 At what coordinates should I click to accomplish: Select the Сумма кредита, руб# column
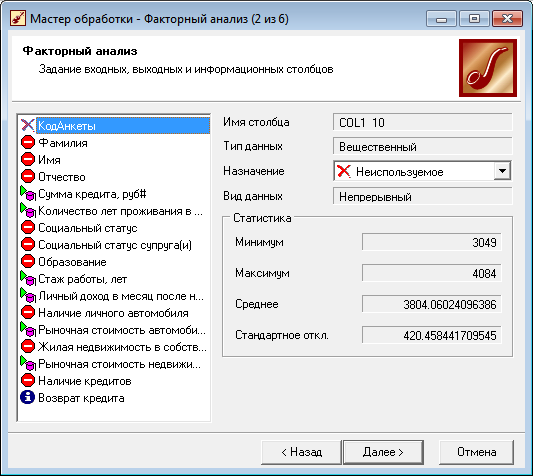pos(92,194)
